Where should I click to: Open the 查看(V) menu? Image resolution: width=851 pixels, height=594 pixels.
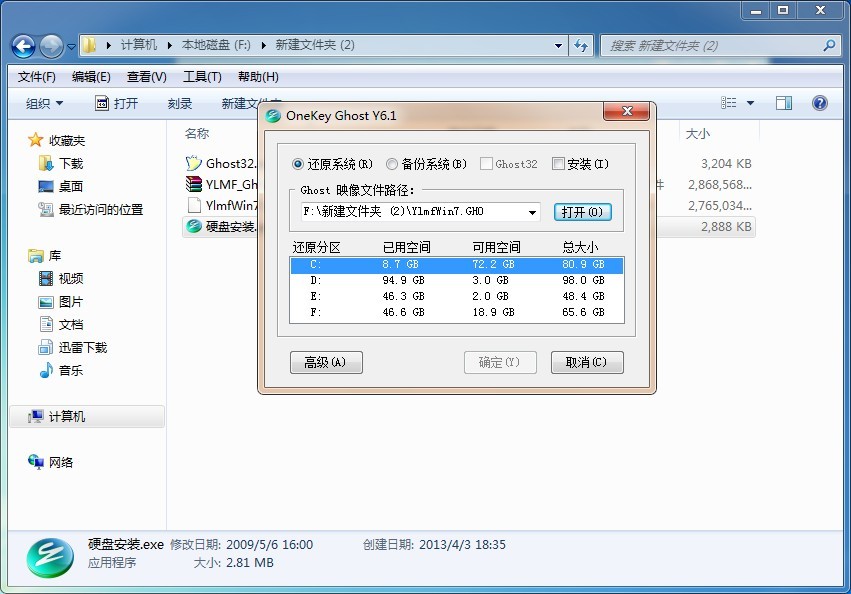point(144,76)
